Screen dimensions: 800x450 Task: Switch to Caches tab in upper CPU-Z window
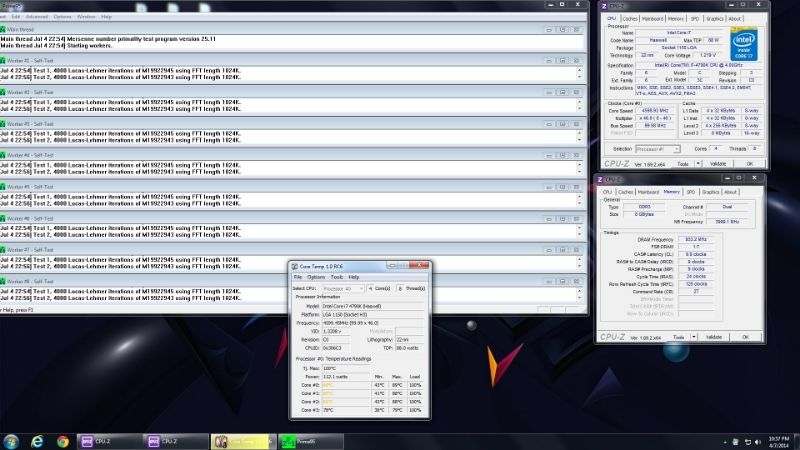tap(630, 19)
